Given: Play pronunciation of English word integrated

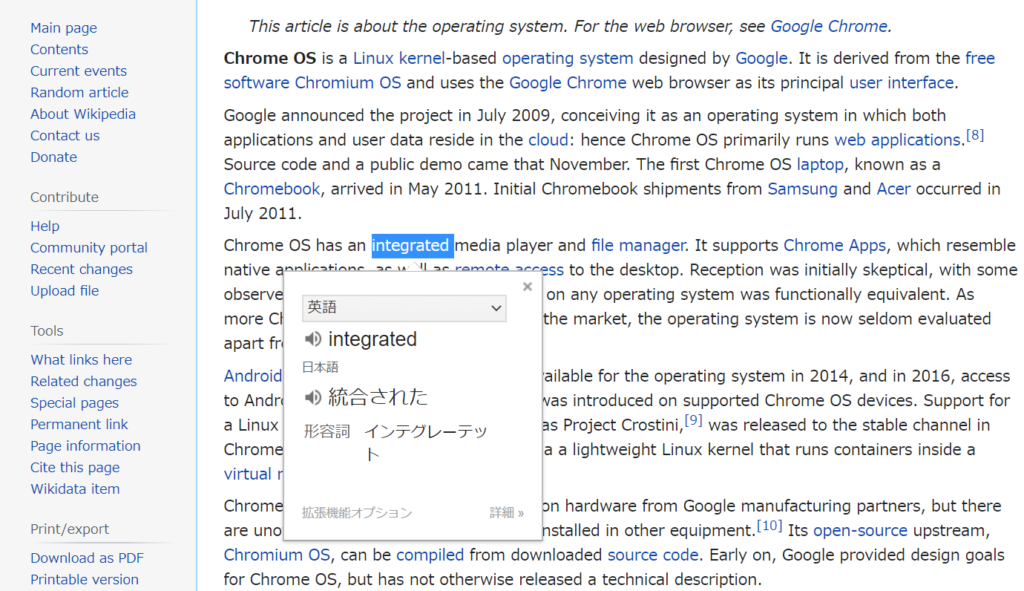Looking at the screenshot, I should [x=313, y=339].
